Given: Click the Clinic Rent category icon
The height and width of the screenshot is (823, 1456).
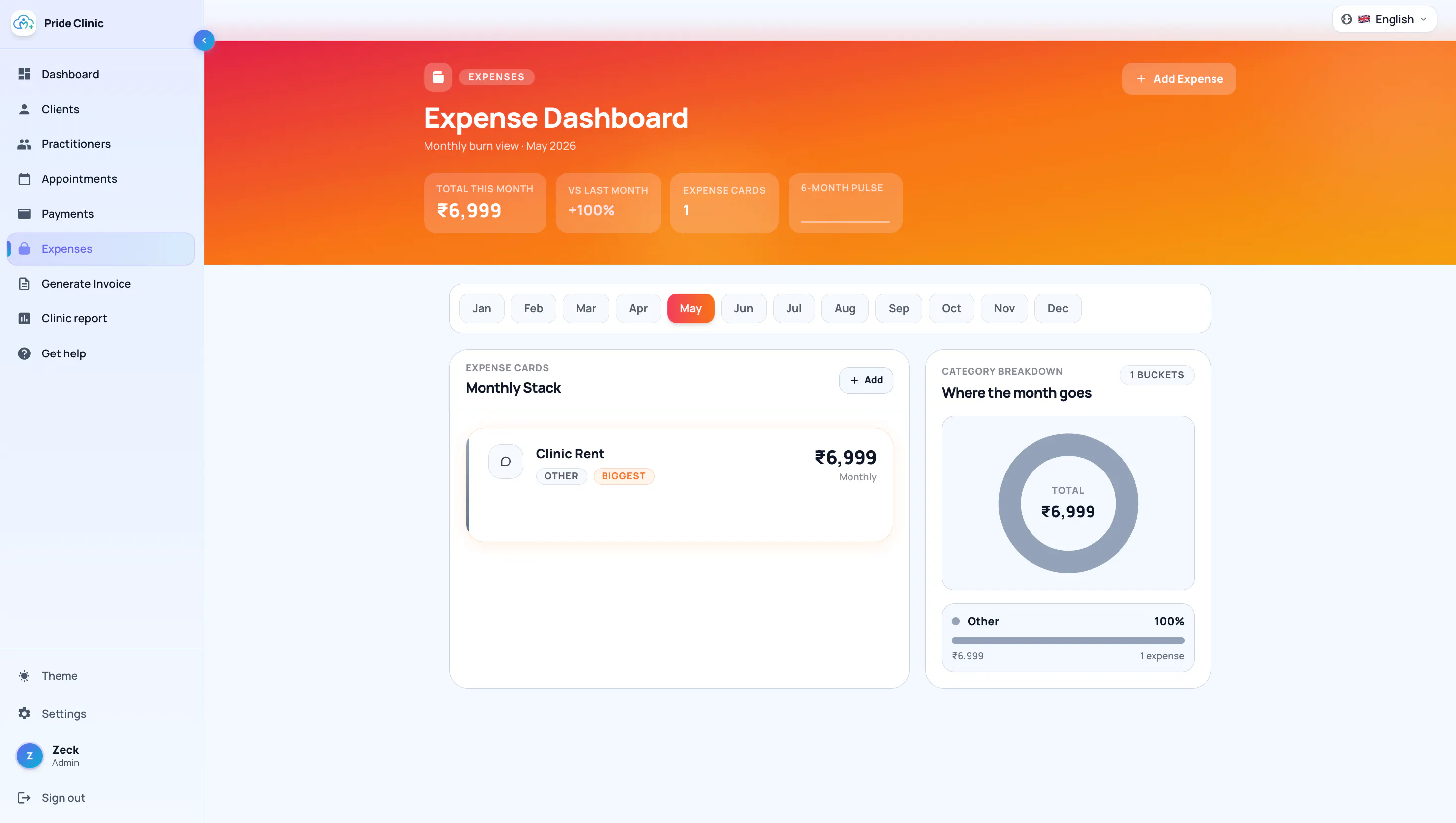Looking at the screenshot, I should pyautogui.click(x=506, y=462).
